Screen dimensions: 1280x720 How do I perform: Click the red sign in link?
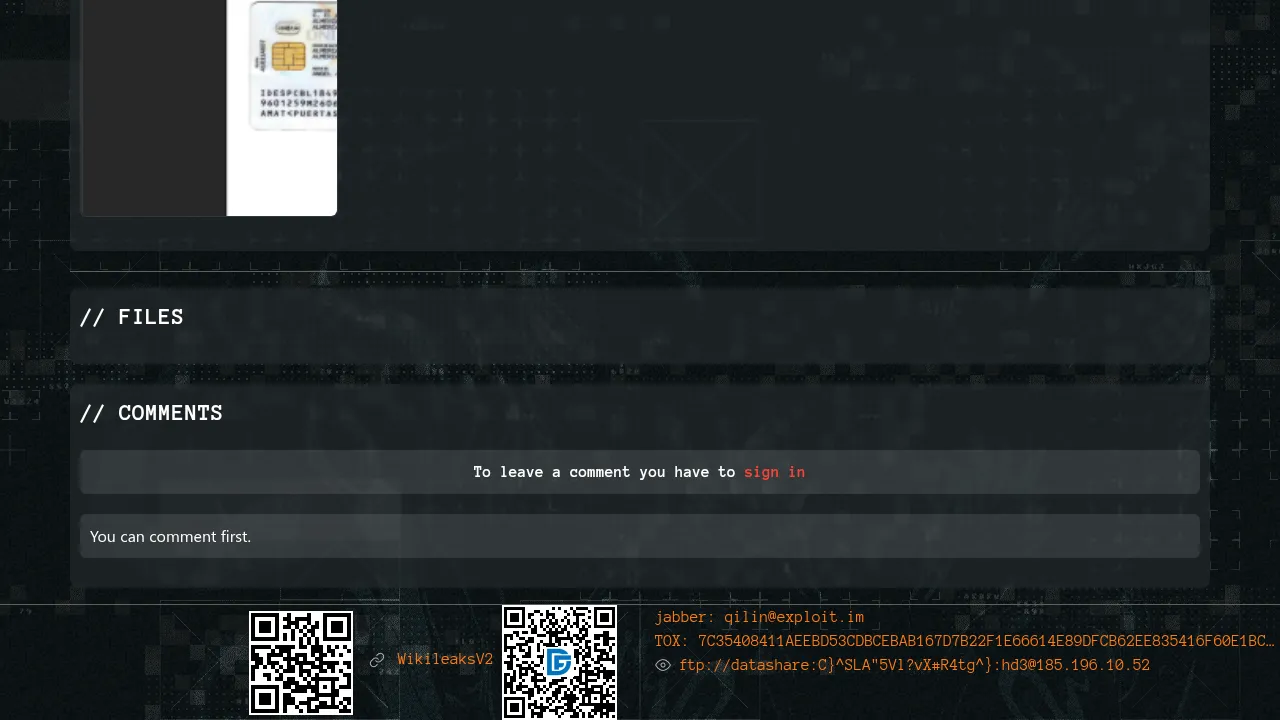tap(774, 472)
